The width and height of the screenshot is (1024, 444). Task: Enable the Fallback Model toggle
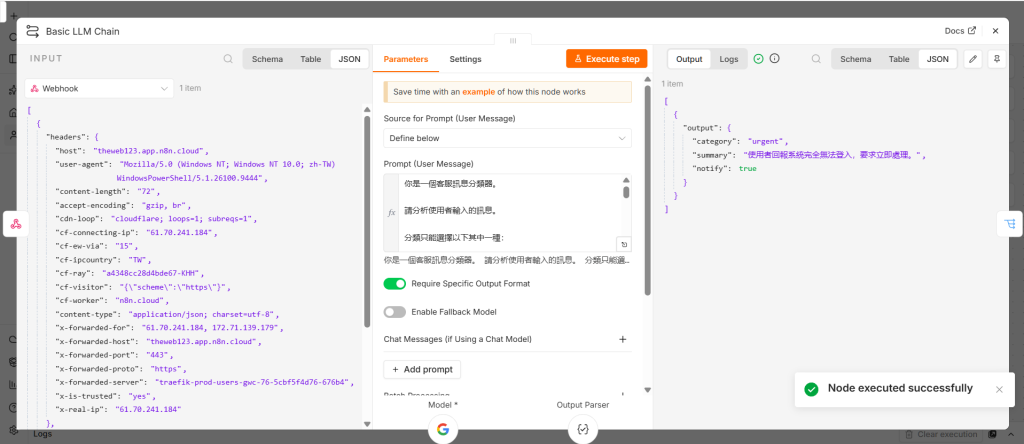pos(394,312)
